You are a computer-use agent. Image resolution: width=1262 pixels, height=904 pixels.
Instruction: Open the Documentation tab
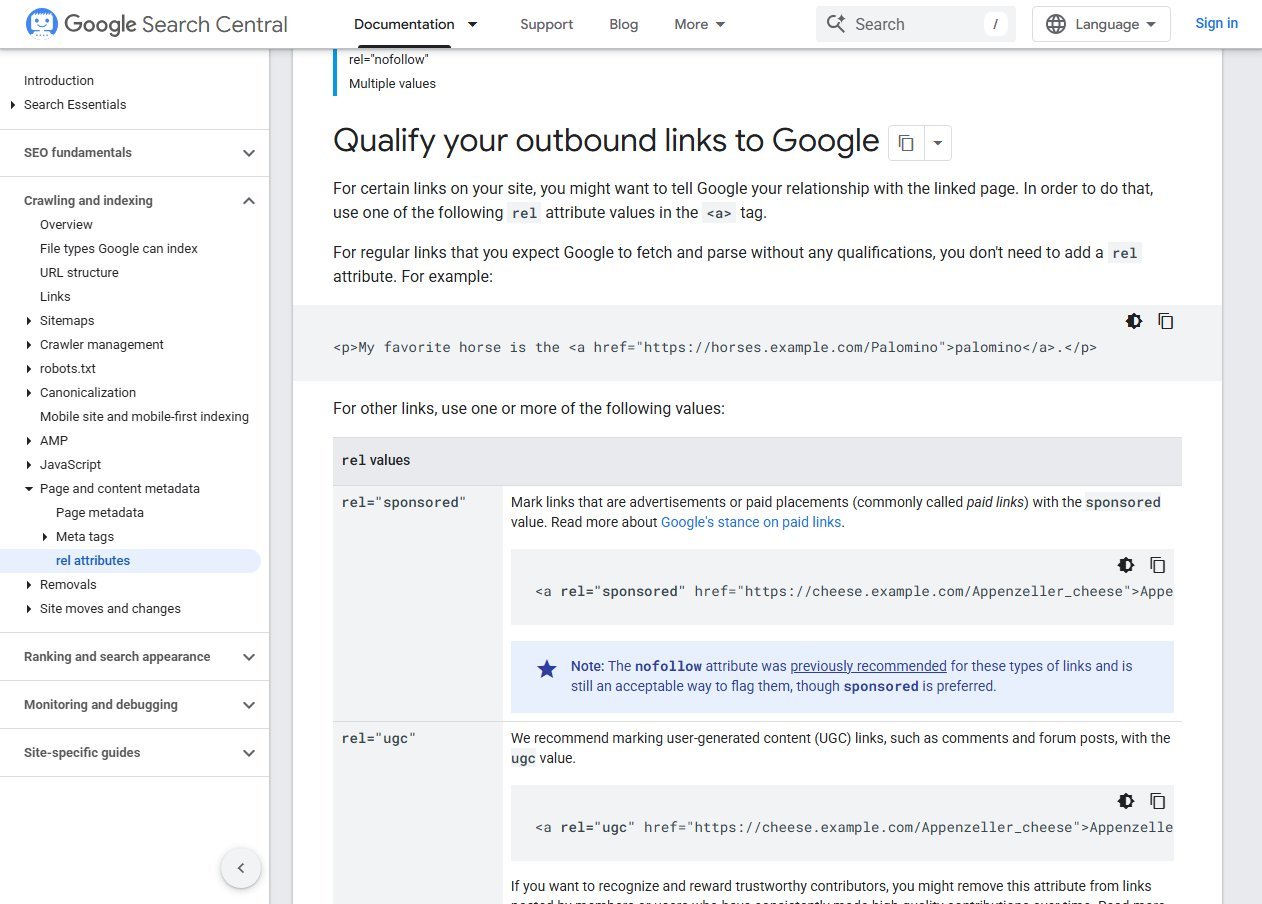(x=404, y=24)
